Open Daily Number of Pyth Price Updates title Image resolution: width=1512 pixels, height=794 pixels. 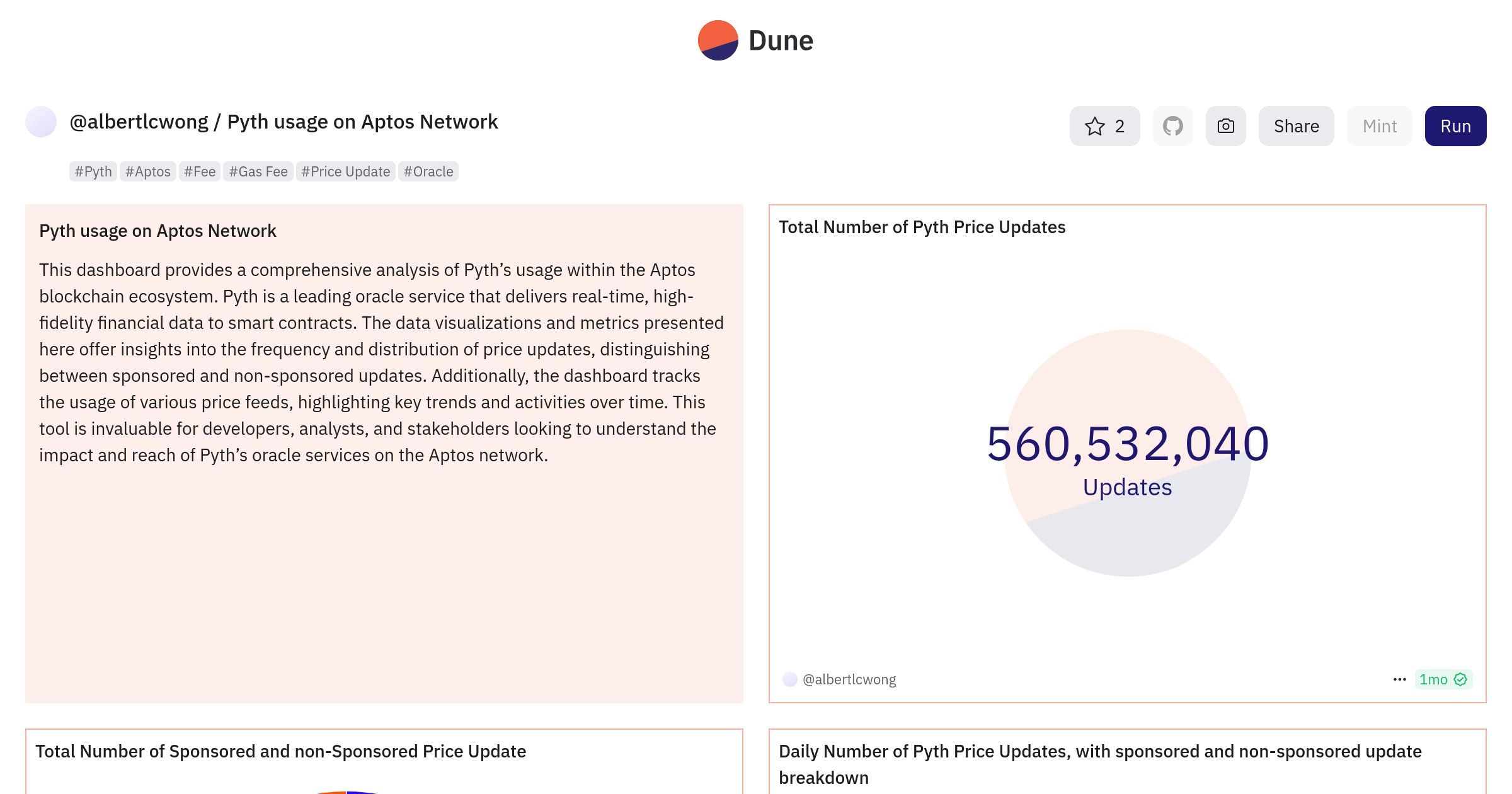[1100, 764]
